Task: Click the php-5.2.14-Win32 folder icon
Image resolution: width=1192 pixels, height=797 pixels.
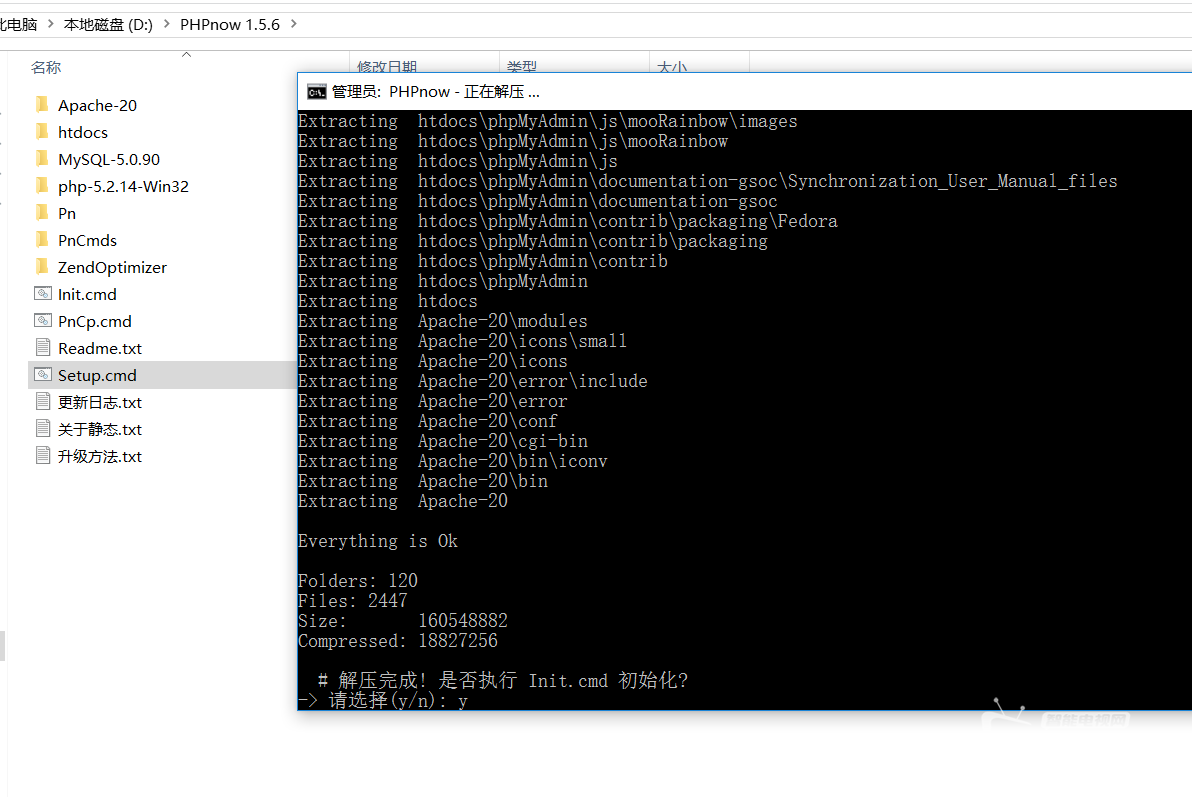Action: tap(43, 186)
